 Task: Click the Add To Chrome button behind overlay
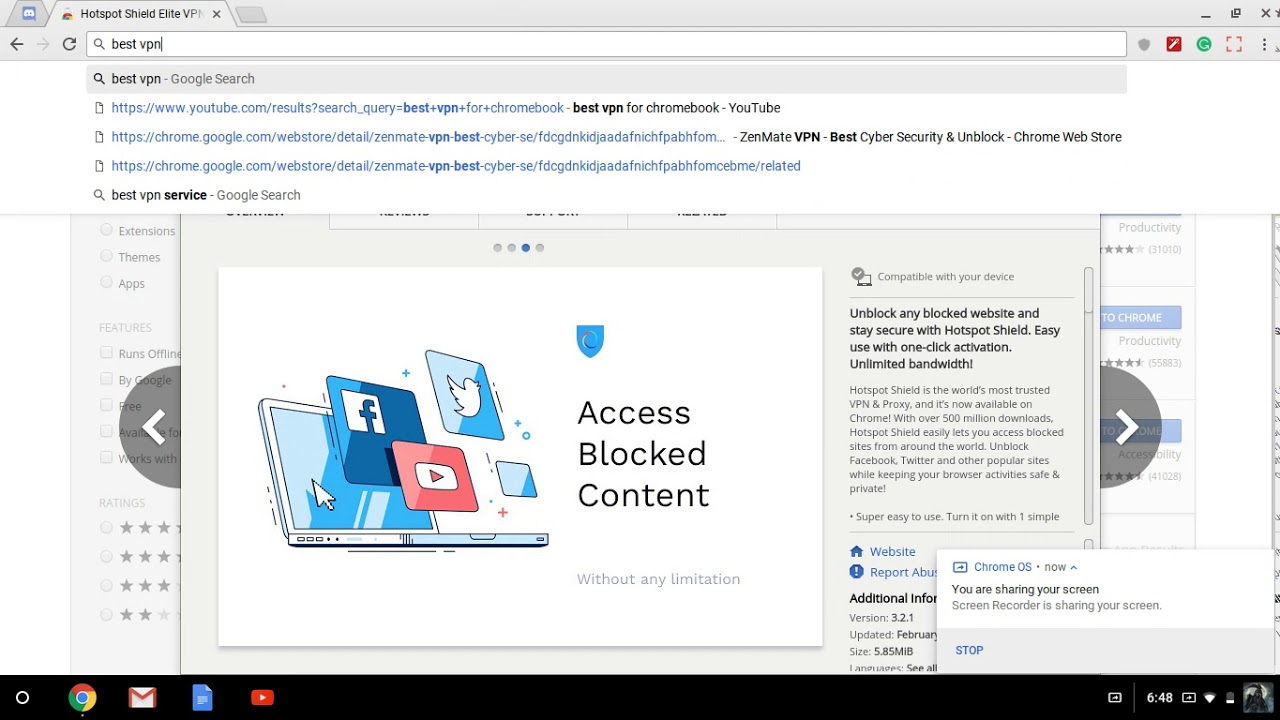pyautogui.click(x=1140, y=317)
